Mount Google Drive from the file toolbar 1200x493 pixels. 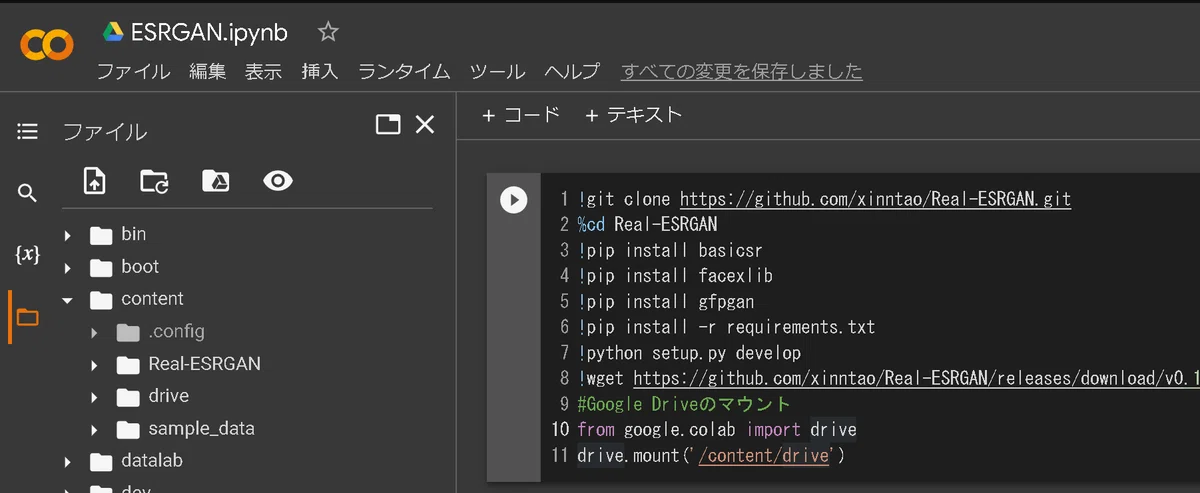click(216, 181)
